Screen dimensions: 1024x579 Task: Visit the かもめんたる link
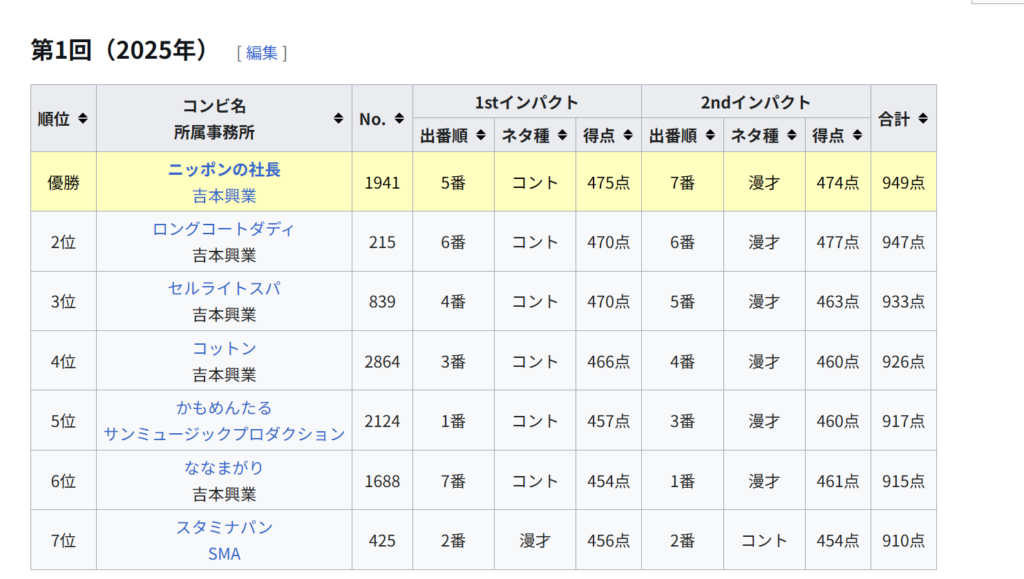[224, 408]
